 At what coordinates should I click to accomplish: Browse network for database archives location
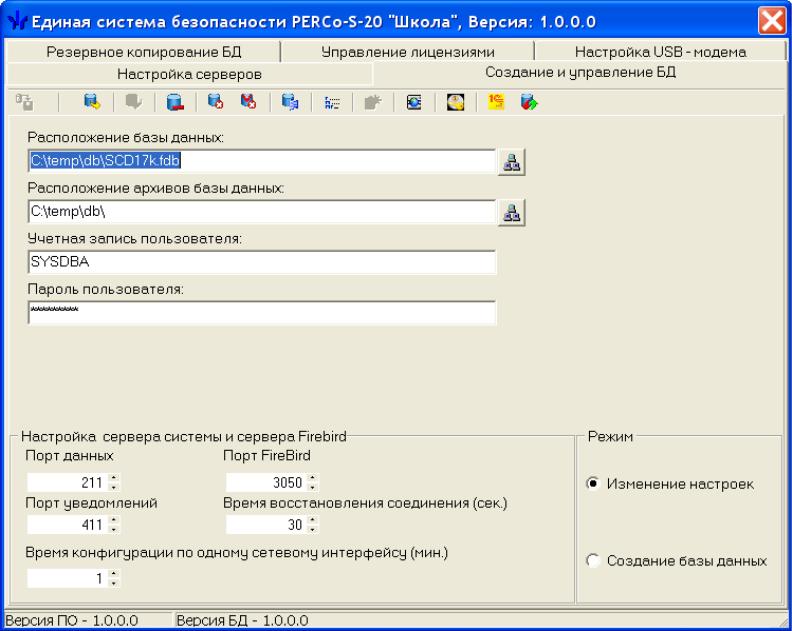click(512, 212)
